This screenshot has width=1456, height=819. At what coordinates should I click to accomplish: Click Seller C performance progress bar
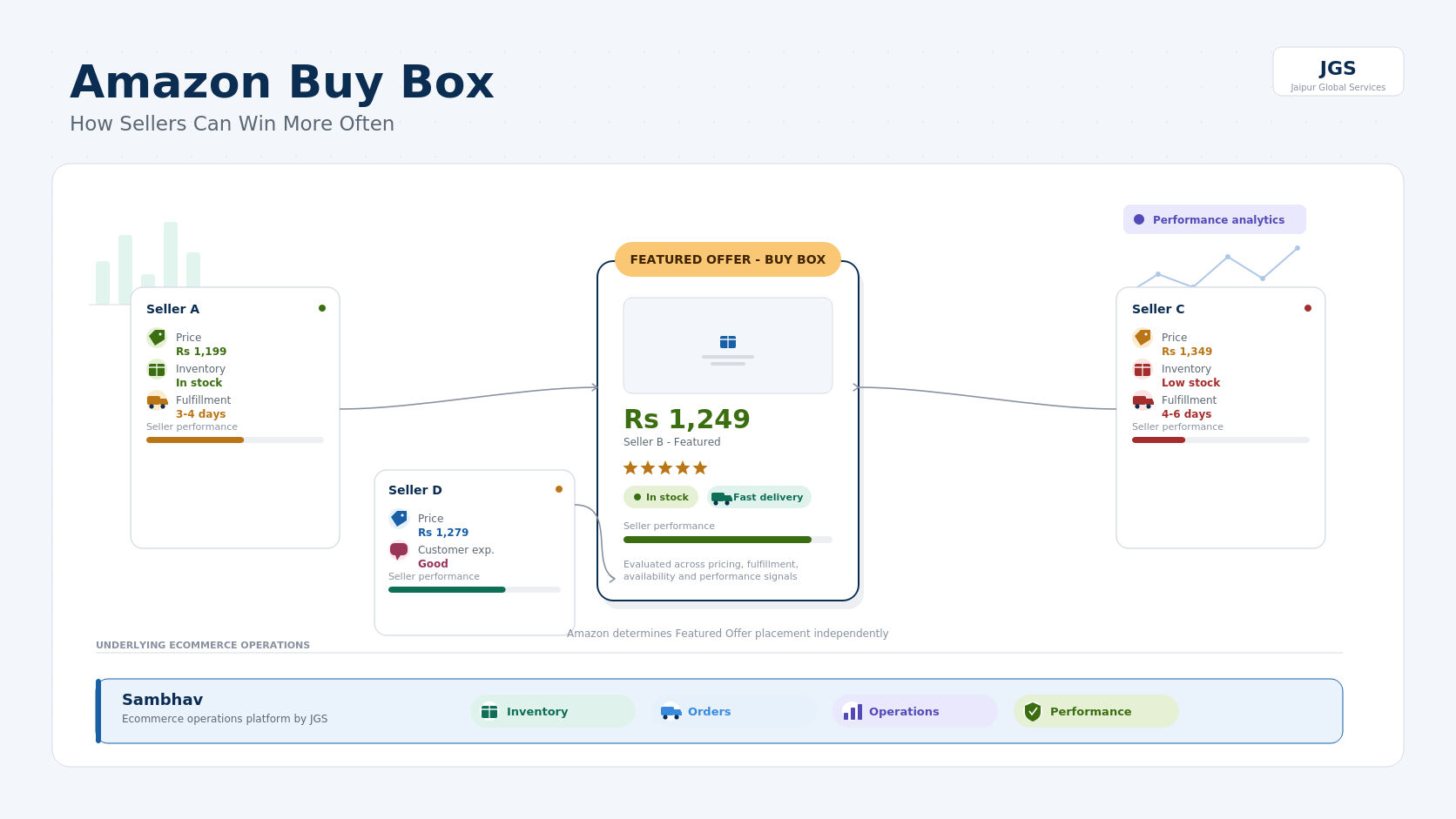[x=1221, y=440]
